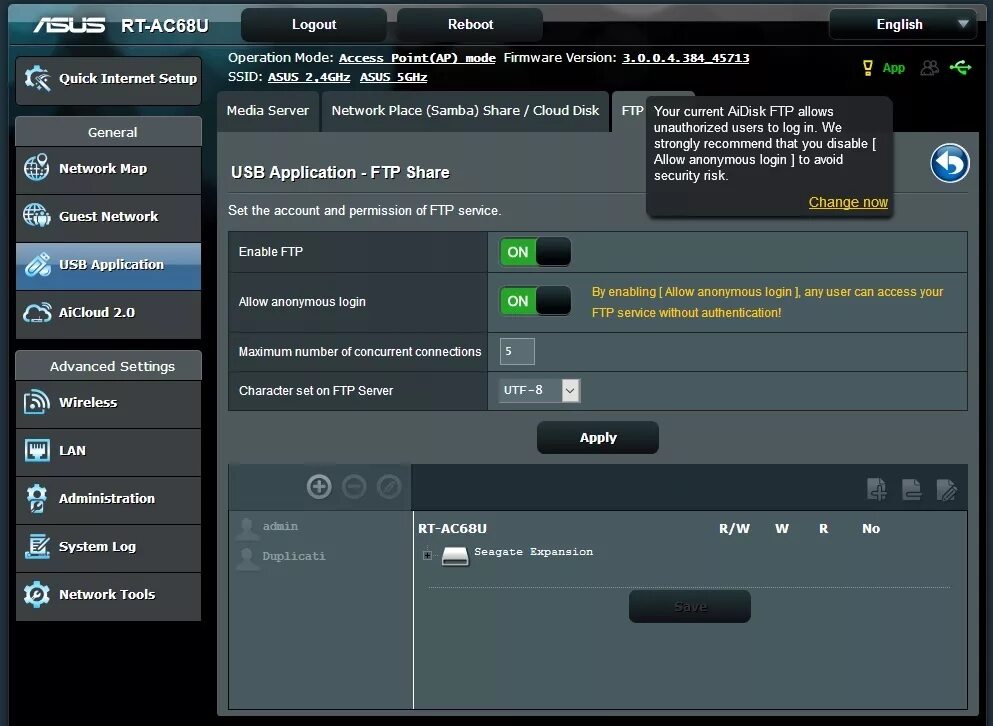Click the Administration gear icon
Image resolution: width=993 pixels, height=726 pixels.
[x=37, y=499]
